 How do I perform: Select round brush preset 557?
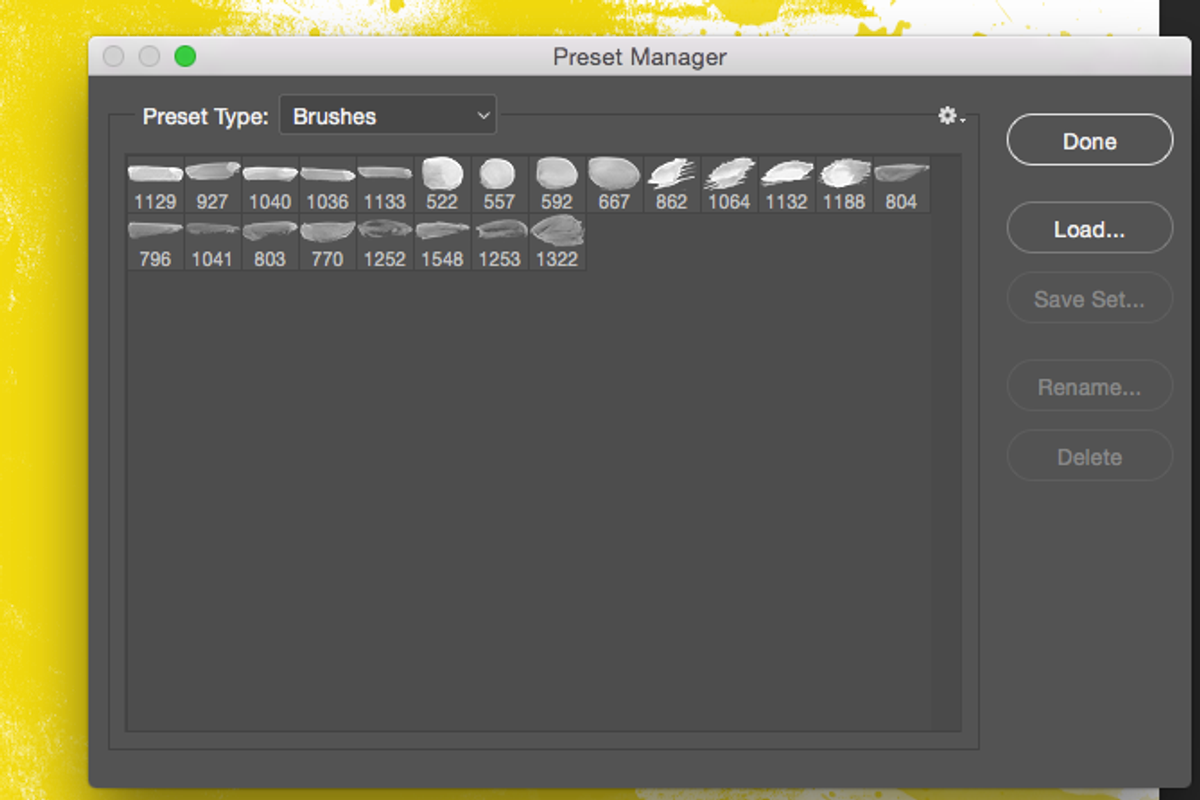coord(499,185)
